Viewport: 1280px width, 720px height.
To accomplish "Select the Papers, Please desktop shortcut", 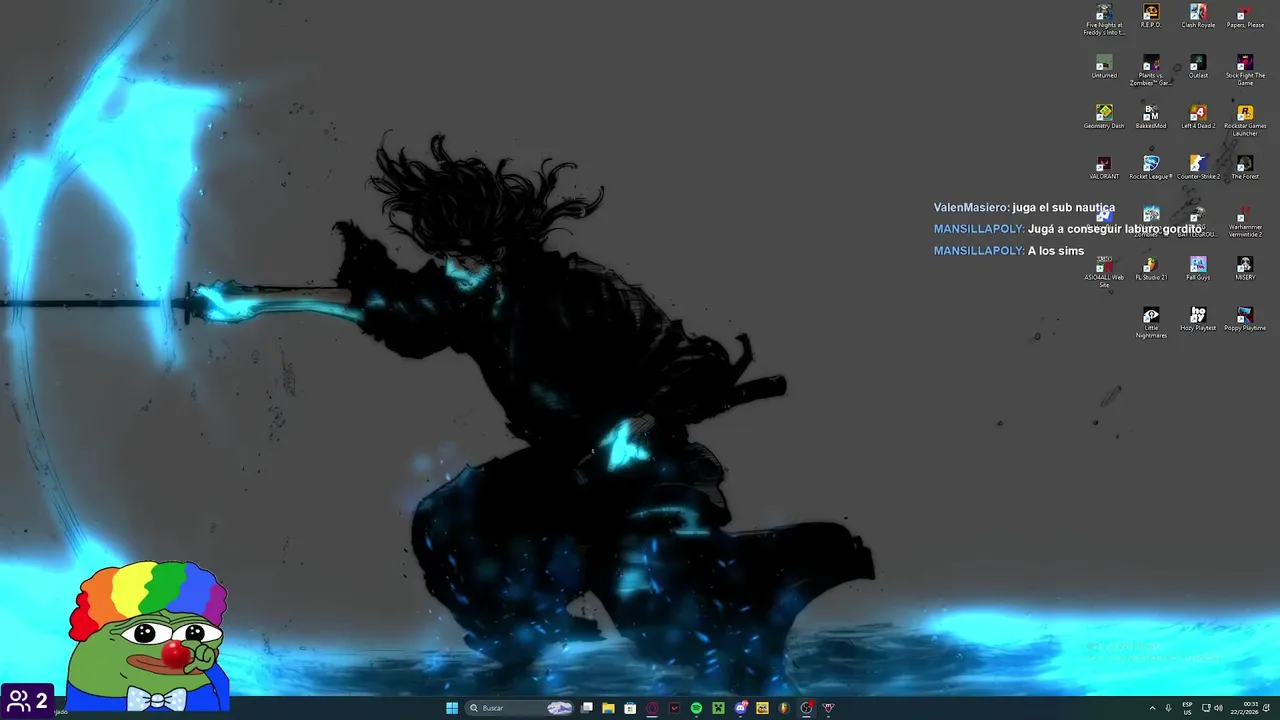I will [1245, 16].
